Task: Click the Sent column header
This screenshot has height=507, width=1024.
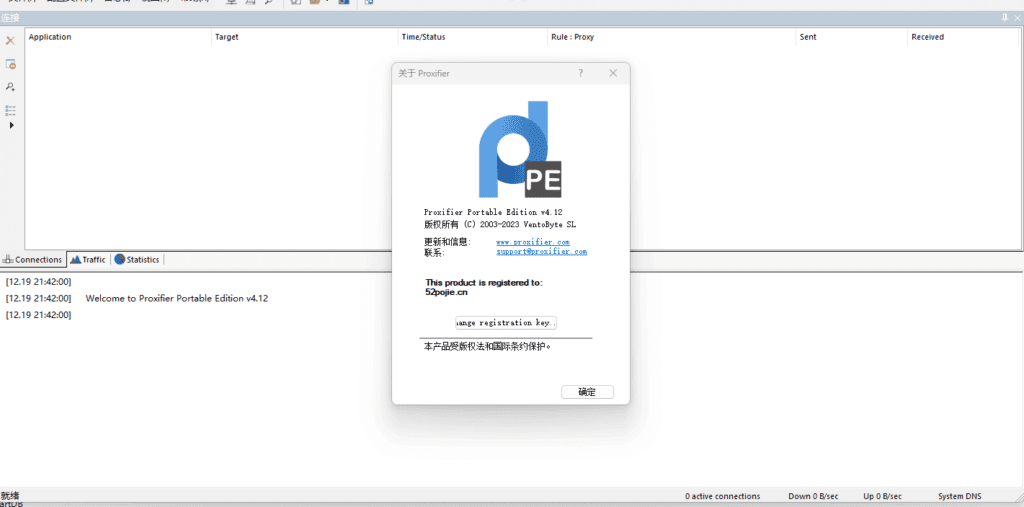Action: pos(852,37)
